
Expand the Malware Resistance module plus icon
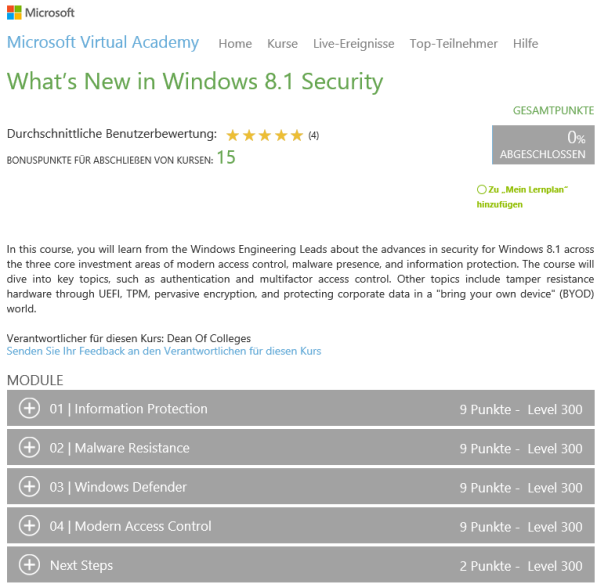pyautogui.click(x=29, y=448)
